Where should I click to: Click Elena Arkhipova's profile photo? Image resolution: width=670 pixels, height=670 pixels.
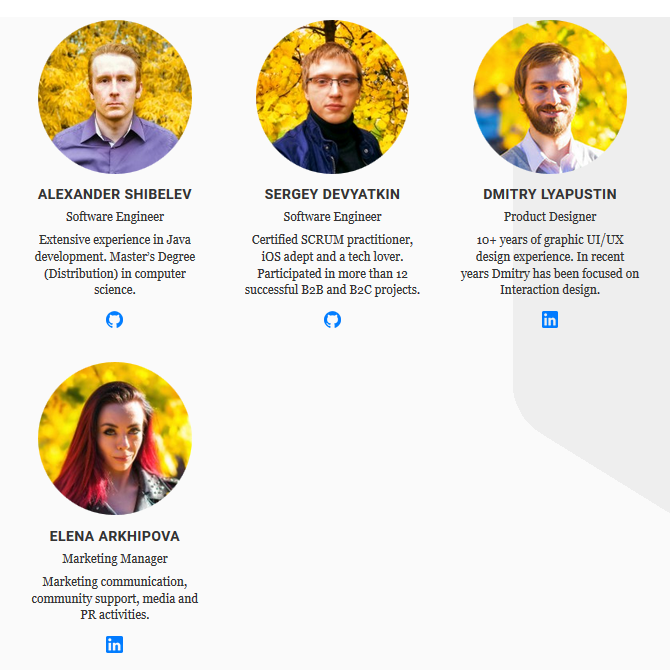click(x=115, y=439)
